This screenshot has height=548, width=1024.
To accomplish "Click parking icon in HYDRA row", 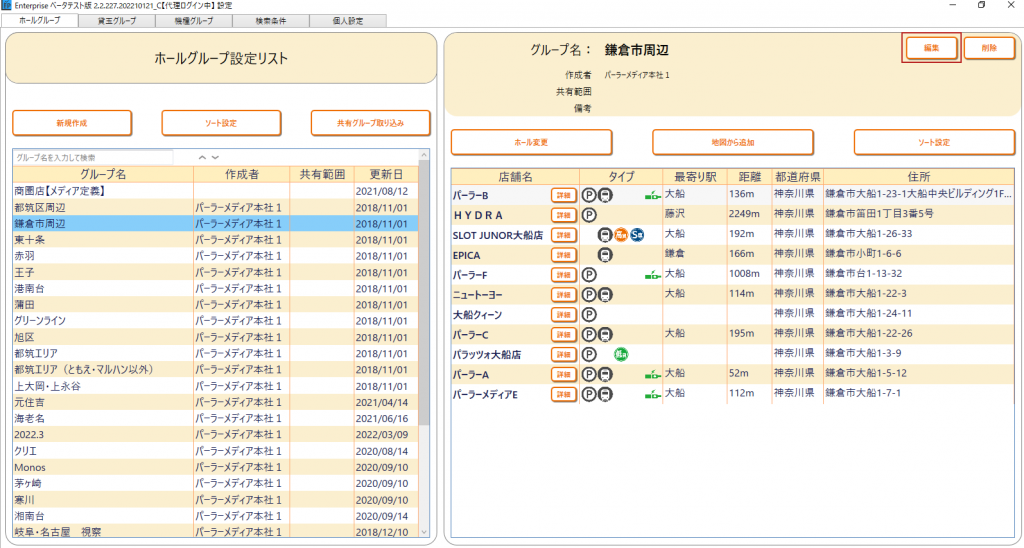I will [589, 215].
